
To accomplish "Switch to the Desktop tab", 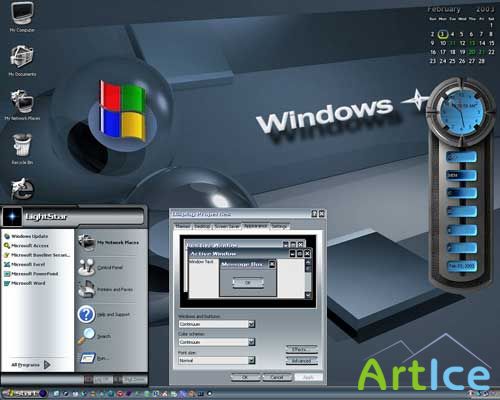I will 202,227.
